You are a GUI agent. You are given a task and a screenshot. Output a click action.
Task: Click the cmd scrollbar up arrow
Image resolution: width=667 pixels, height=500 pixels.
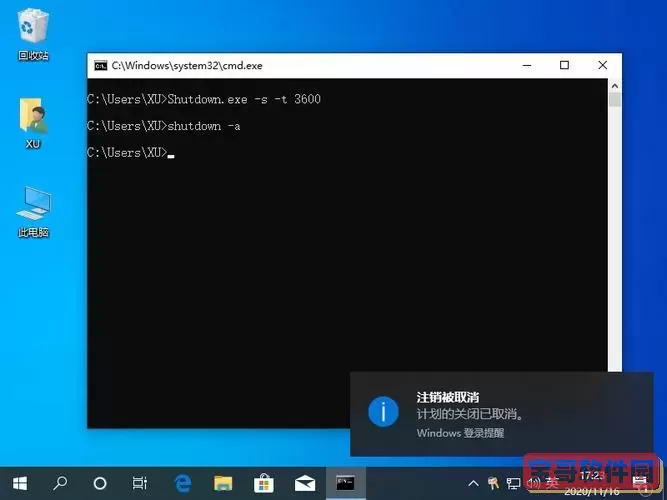[x=615, y=86]
